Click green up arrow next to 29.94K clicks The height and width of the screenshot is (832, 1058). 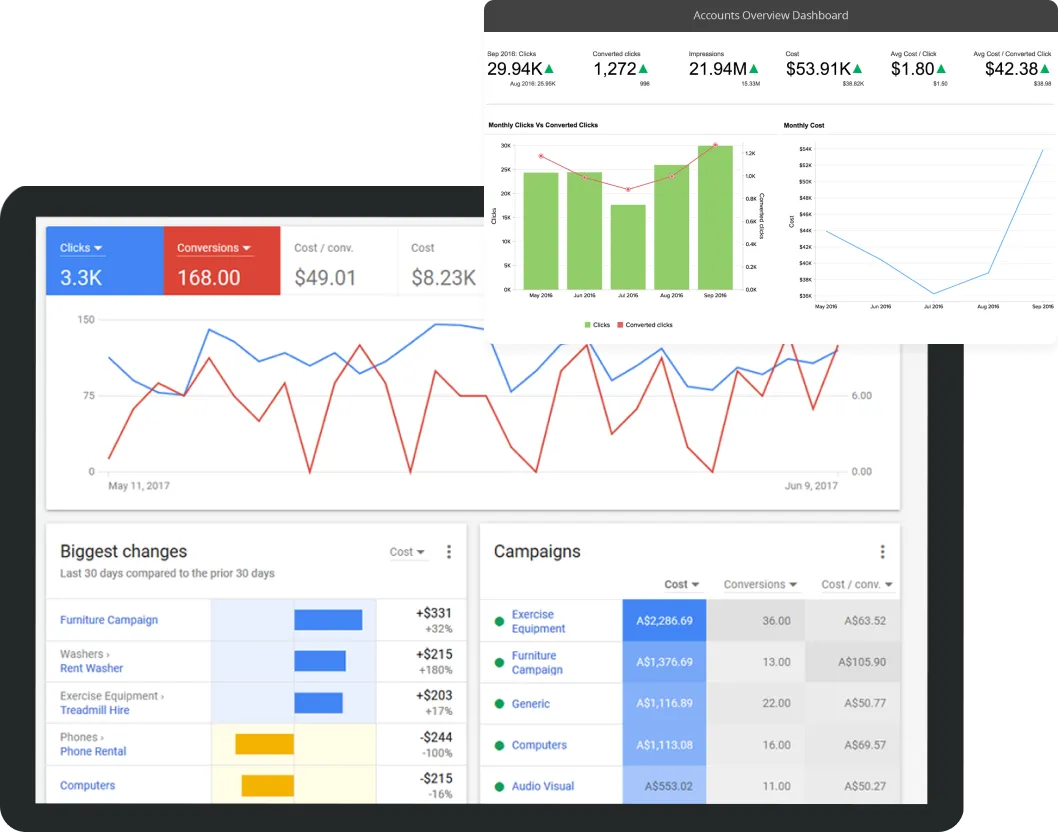point(549,69)
